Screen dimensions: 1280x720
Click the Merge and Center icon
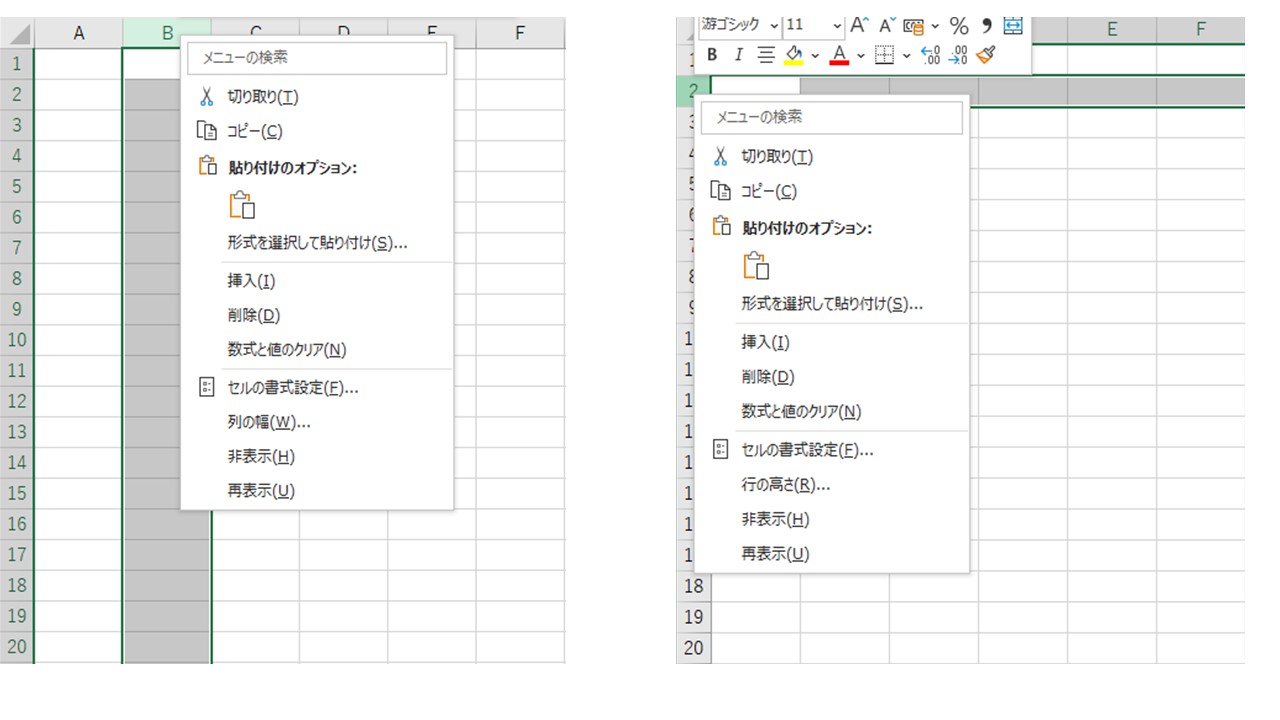point(1013,26)
